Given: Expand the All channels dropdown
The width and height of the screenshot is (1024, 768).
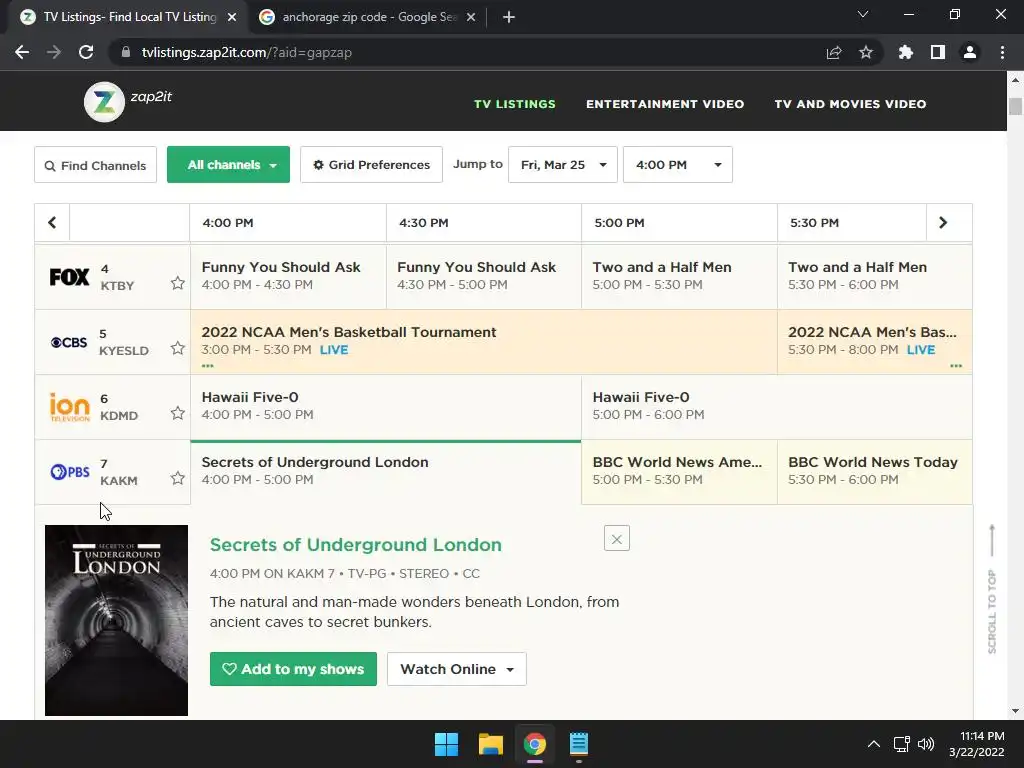Looking at the screenshot, I should pos(229,165).
